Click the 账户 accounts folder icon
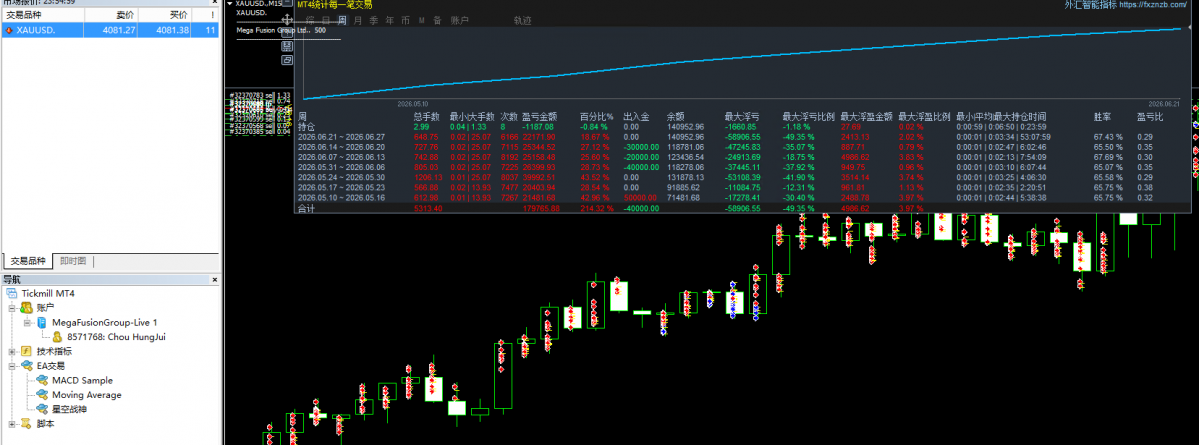Screen dimensions: 1199x445 click(x=26, y=307)
